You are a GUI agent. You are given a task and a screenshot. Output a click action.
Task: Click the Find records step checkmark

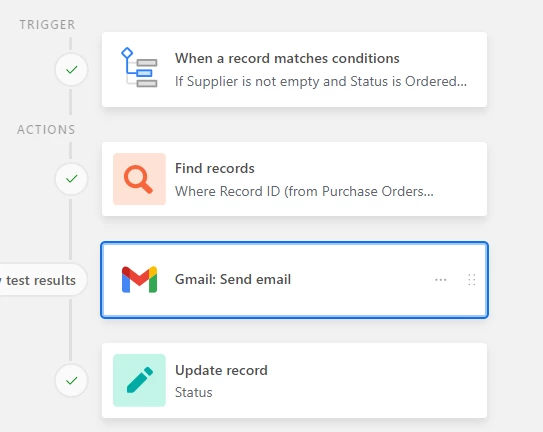pos(71,179)
